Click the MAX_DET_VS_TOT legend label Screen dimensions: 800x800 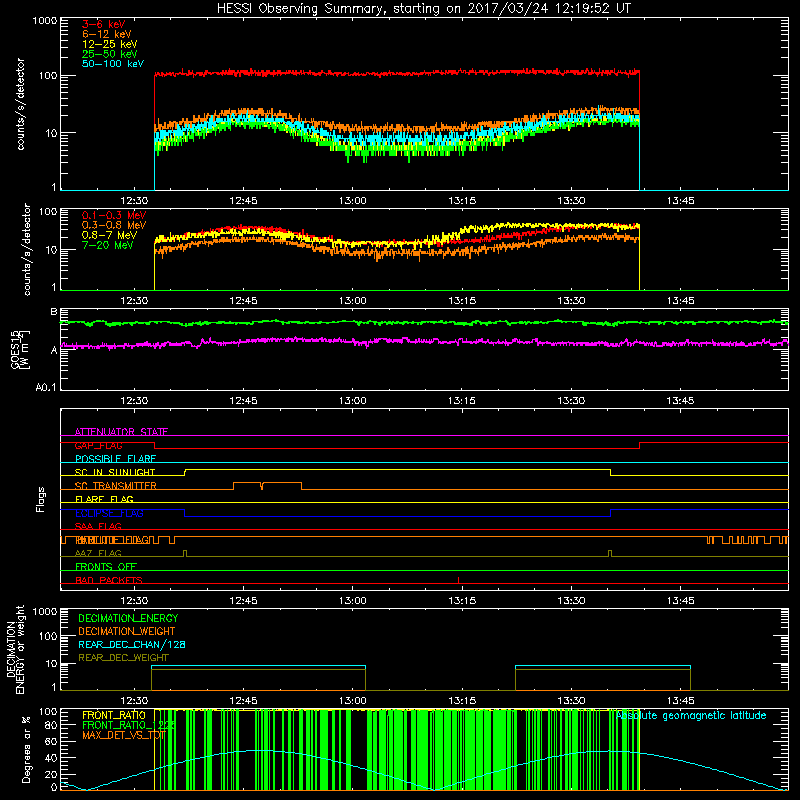(124, 735)
